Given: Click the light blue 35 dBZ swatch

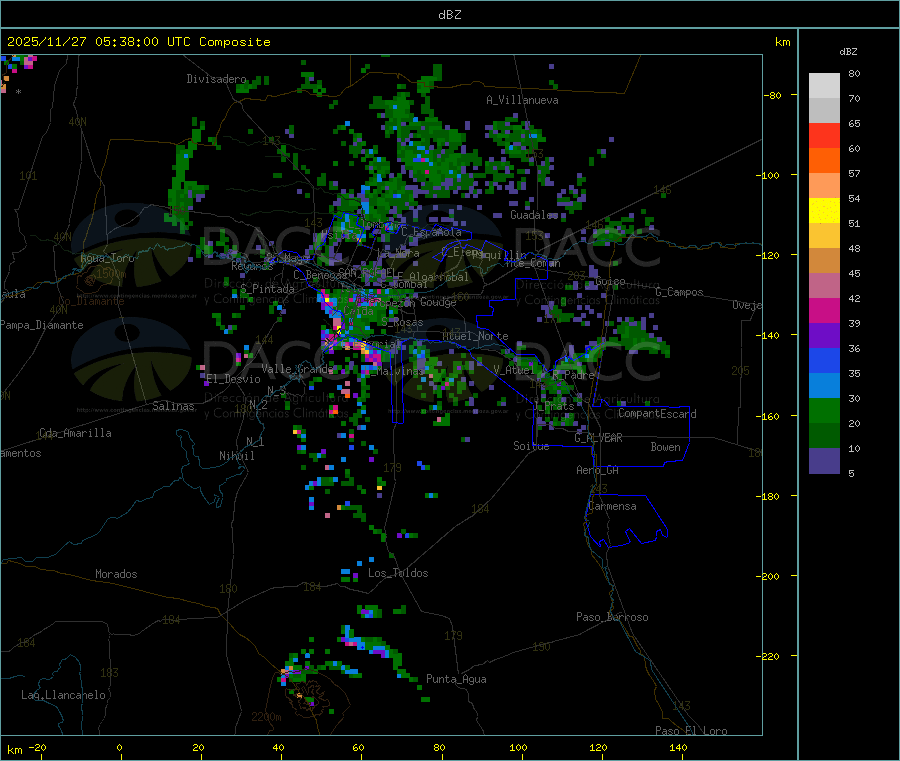Looking at the screenshot, I should click(x=824, y=386).
